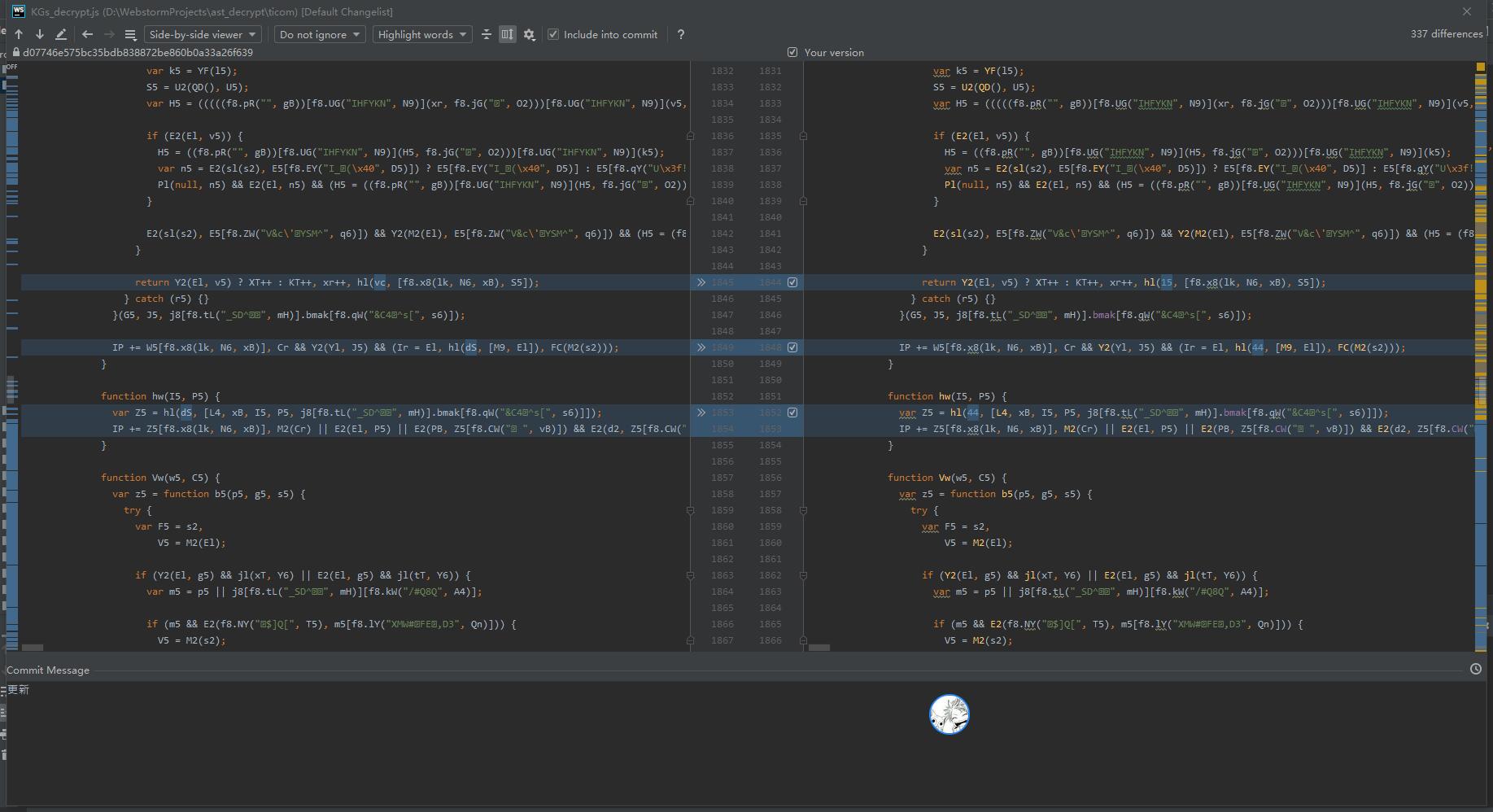
Task: Compare next file with right arrow
Action: coord(108,34)
